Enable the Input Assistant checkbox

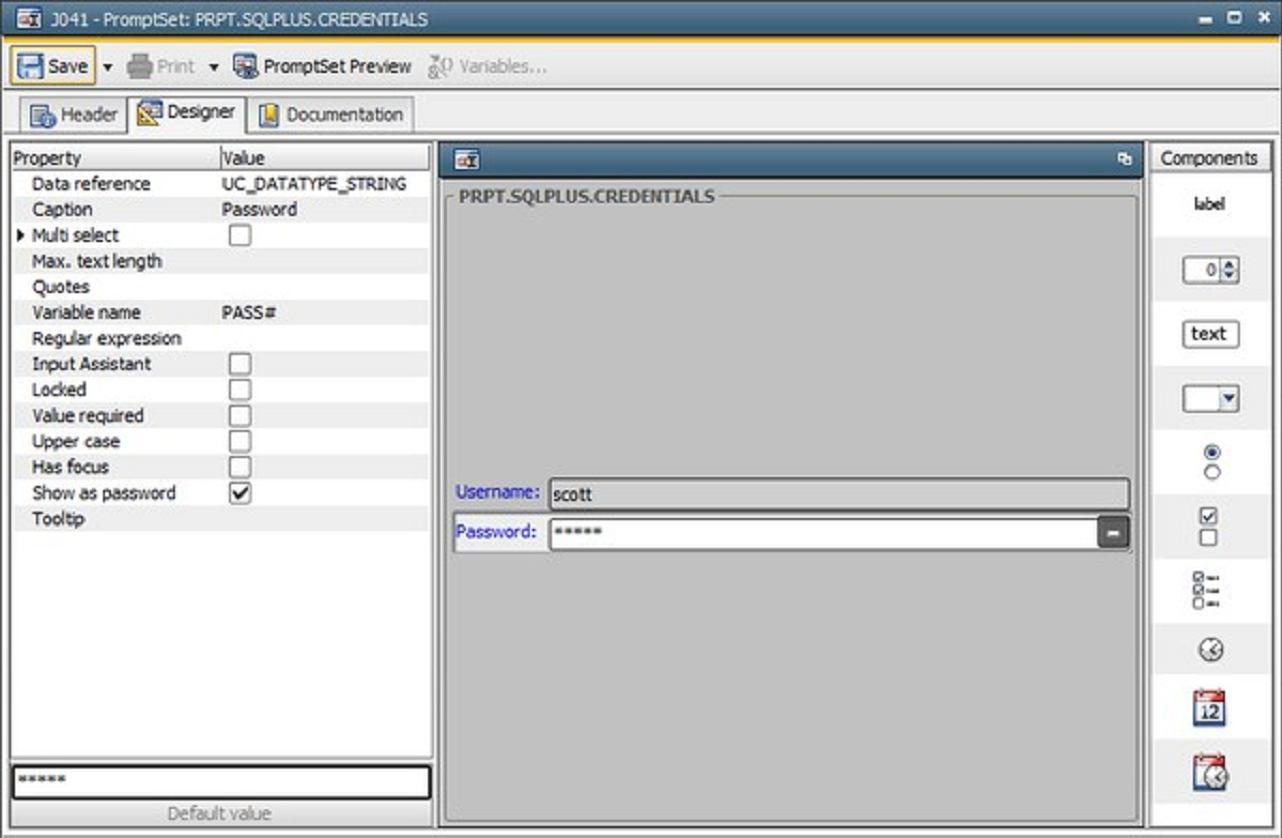coord(240,364)
